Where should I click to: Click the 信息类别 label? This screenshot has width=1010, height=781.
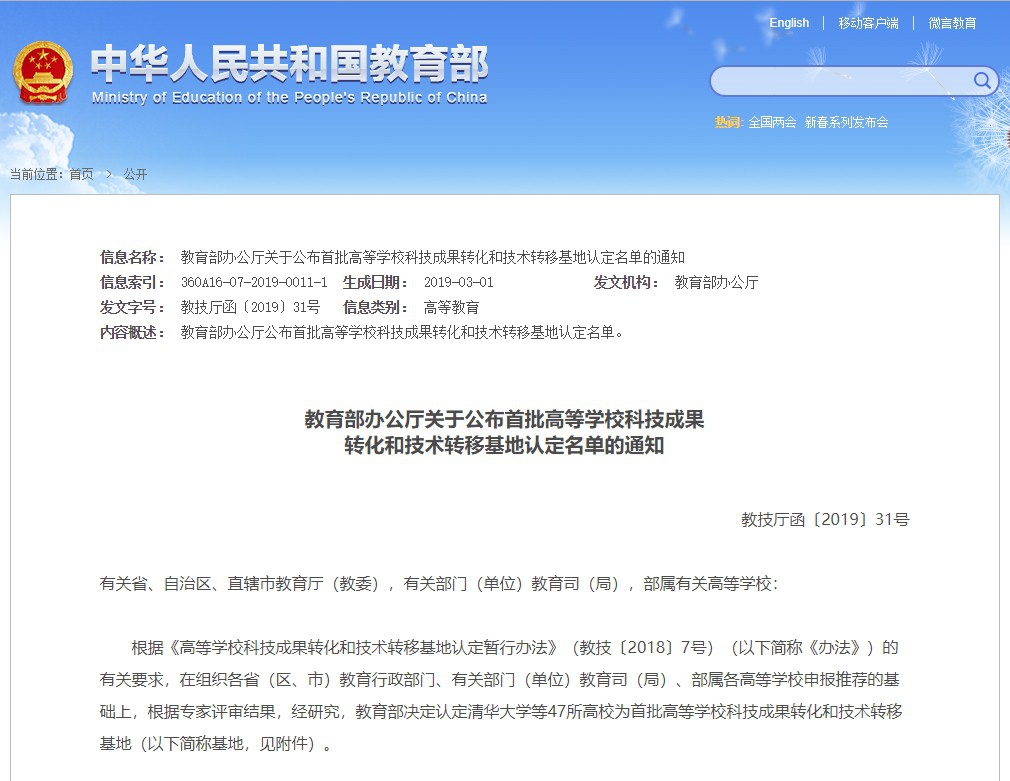[x=375, y=307]
